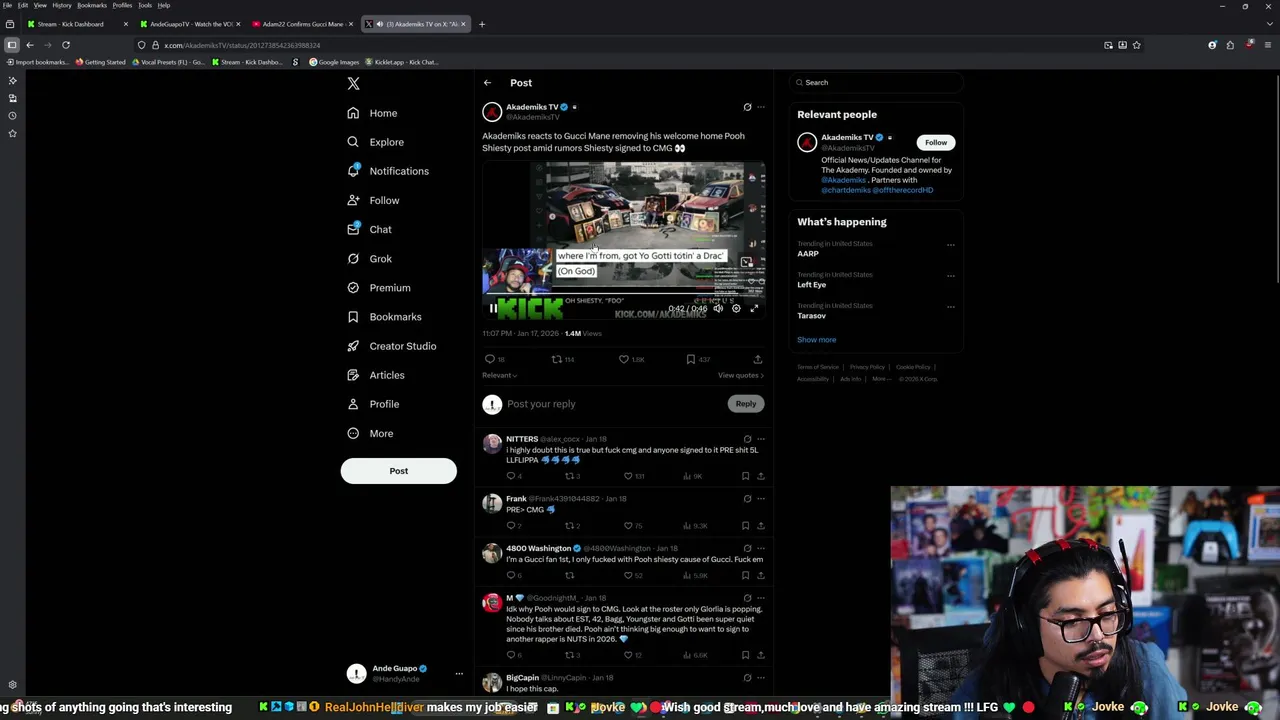Follow Akademiks TV in Relevant people

click(x=936, y=142)
